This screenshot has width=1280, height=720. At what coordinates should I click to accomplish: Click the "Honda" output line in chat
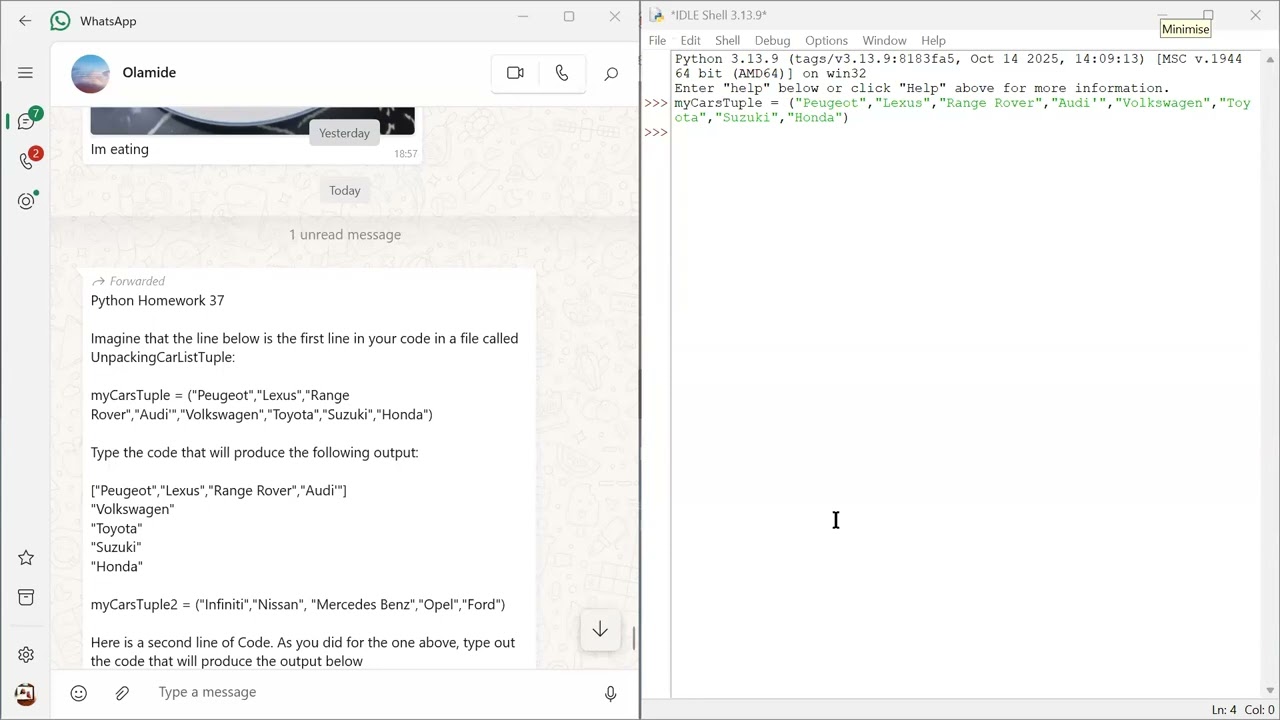pyautogui.click(x=117, y=566)
